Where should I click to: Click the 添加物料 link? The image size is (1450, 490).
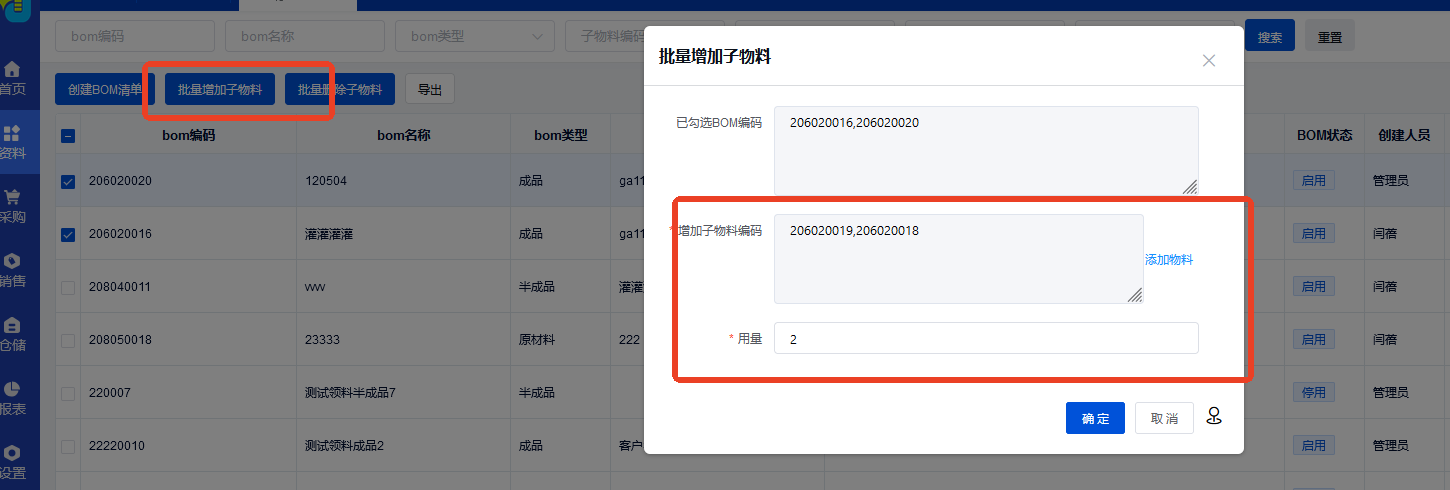coord(1168,260)
